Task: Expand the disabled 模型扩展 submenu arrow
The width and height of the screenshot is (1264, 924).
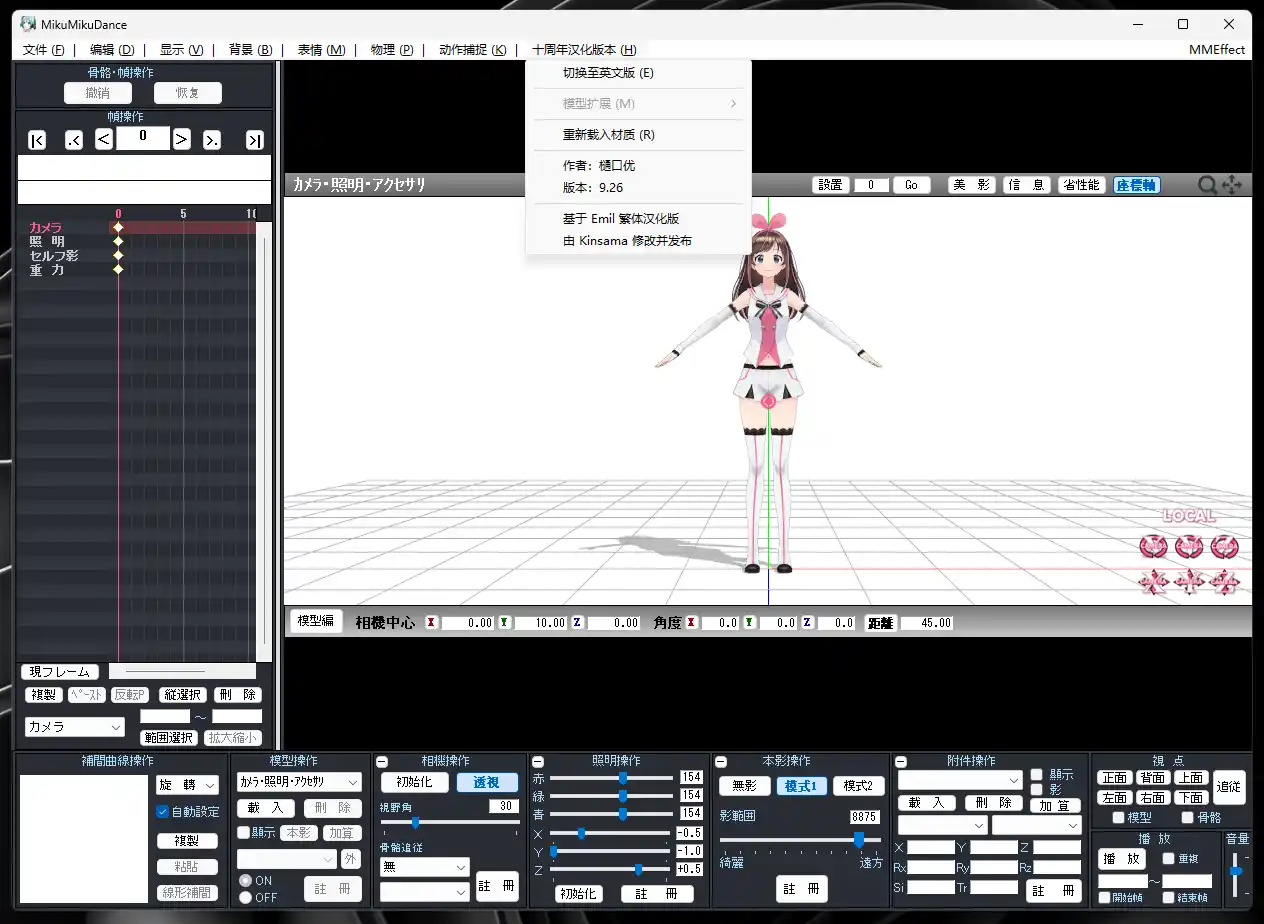Action: pyautogui.click(x=733, y=104)
